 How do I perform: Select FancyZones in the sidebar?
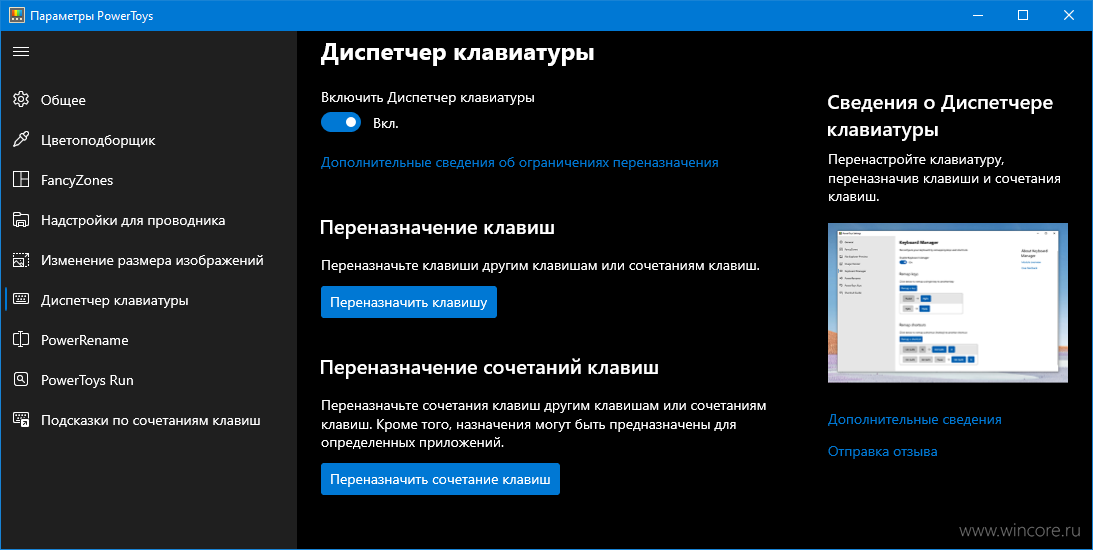tap(148, 180)
